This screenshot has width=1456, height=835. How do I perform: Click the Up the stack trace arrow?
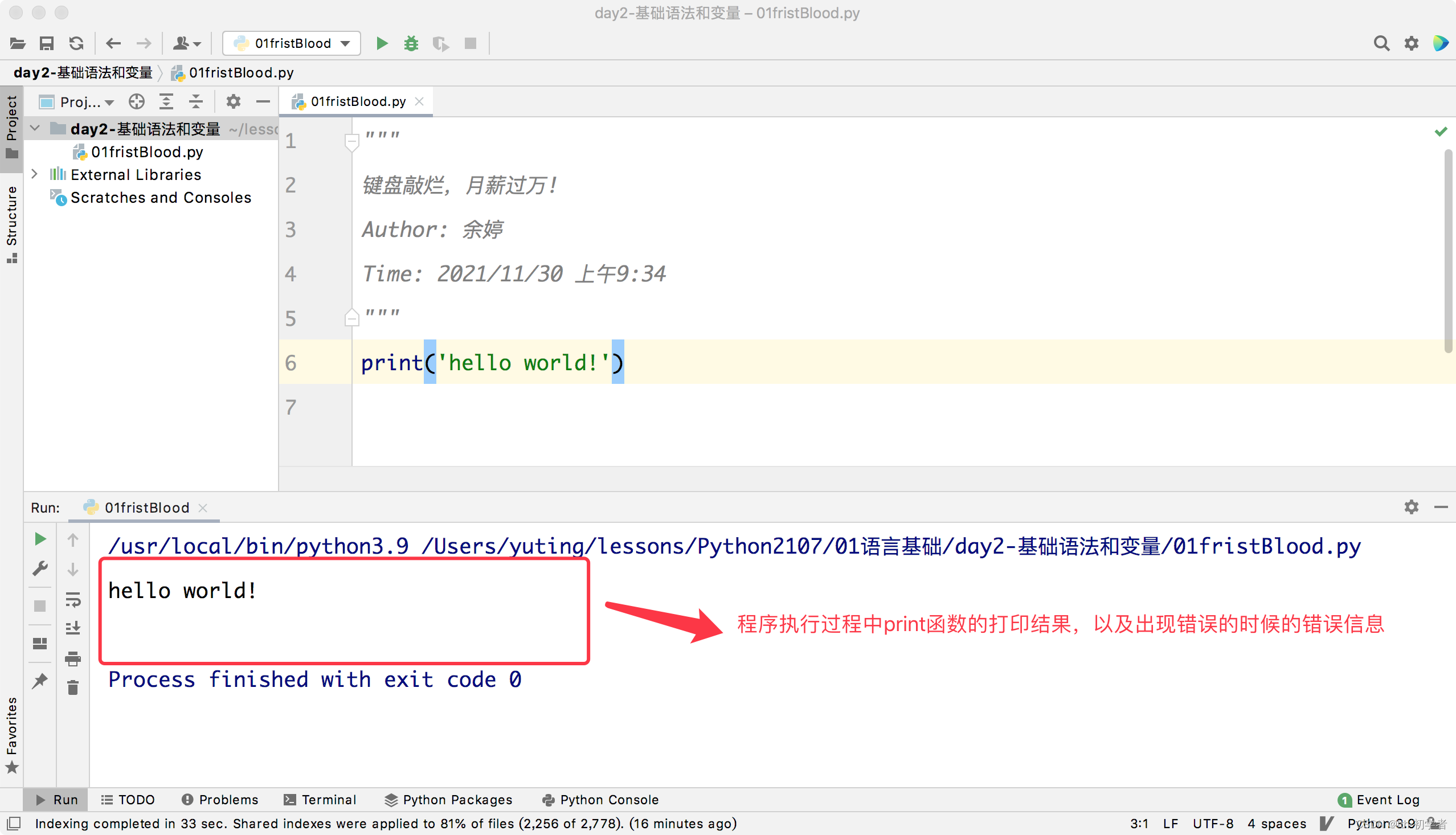(73, 539)
